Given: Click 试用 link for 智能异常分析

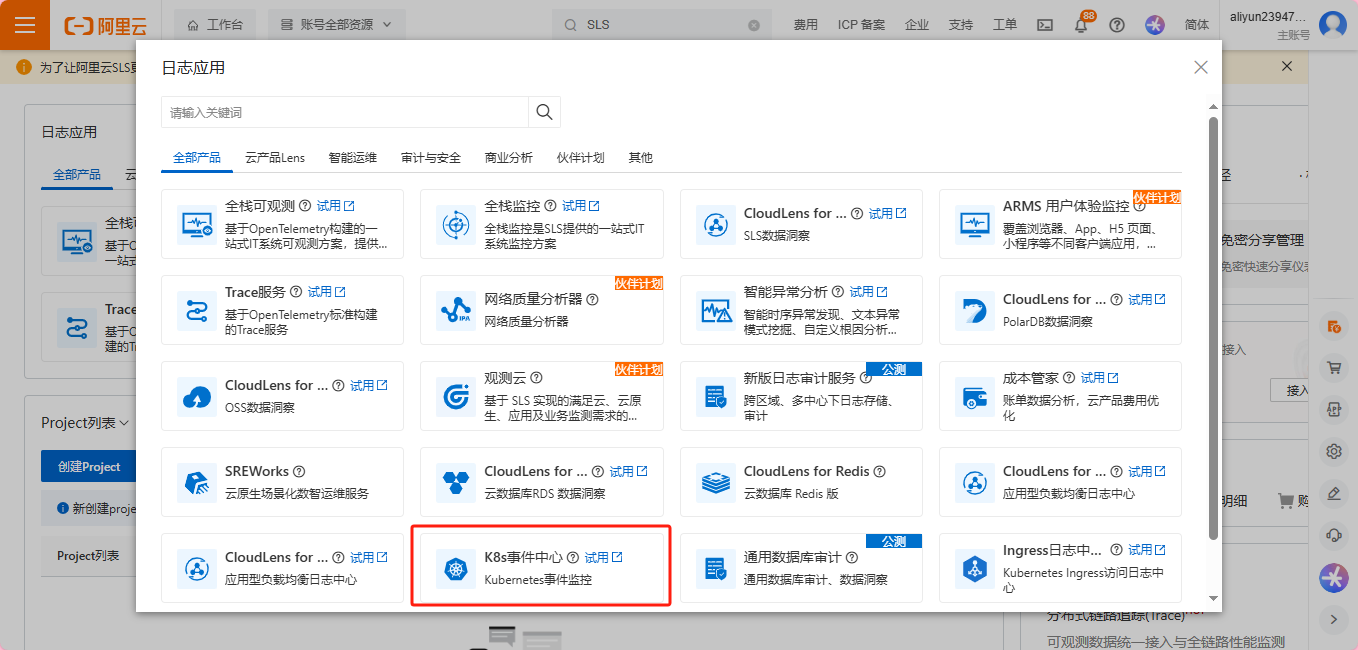Looking at the screenshot, I should point(868,292).
